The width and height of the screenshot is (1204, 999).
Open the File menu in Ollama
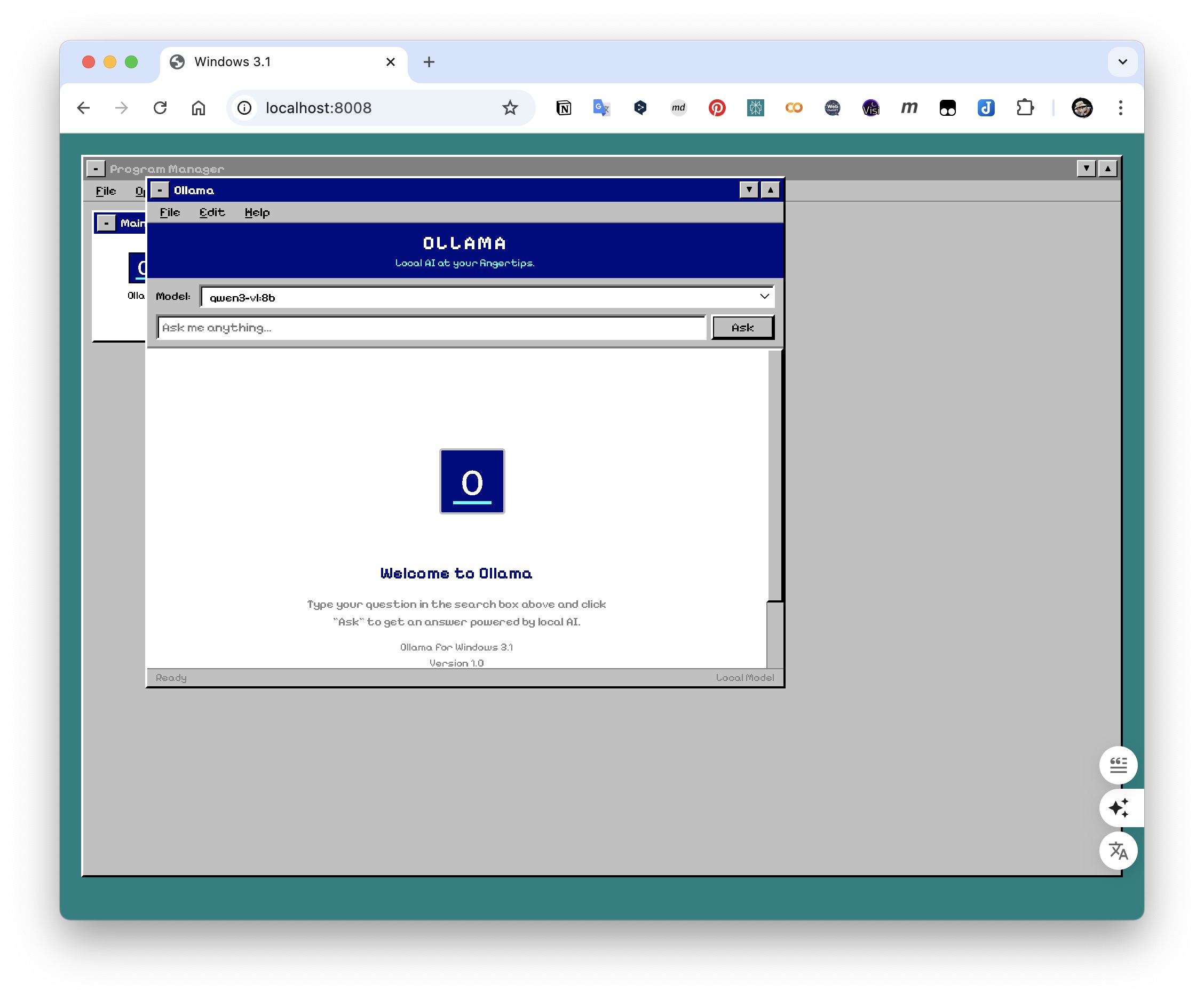tap(169, 212)
